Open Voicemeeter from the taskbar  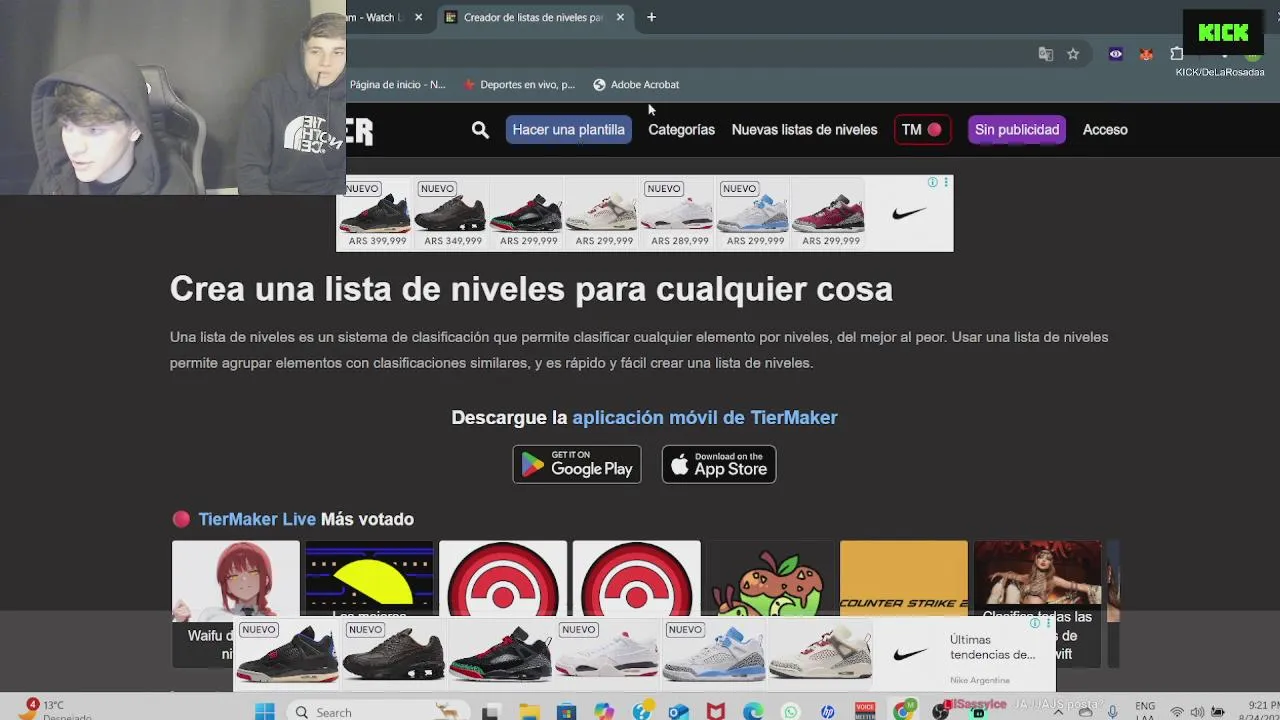point(865,712)
